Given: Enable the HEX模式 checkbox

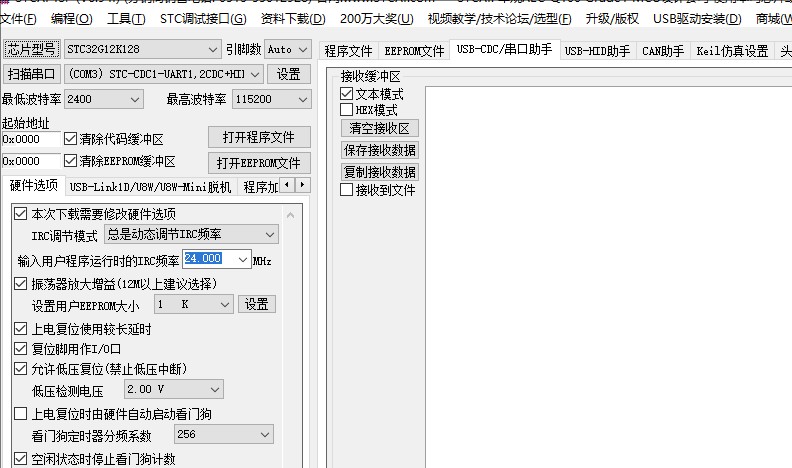Looking at the screenshot, I should coord(346,110).
